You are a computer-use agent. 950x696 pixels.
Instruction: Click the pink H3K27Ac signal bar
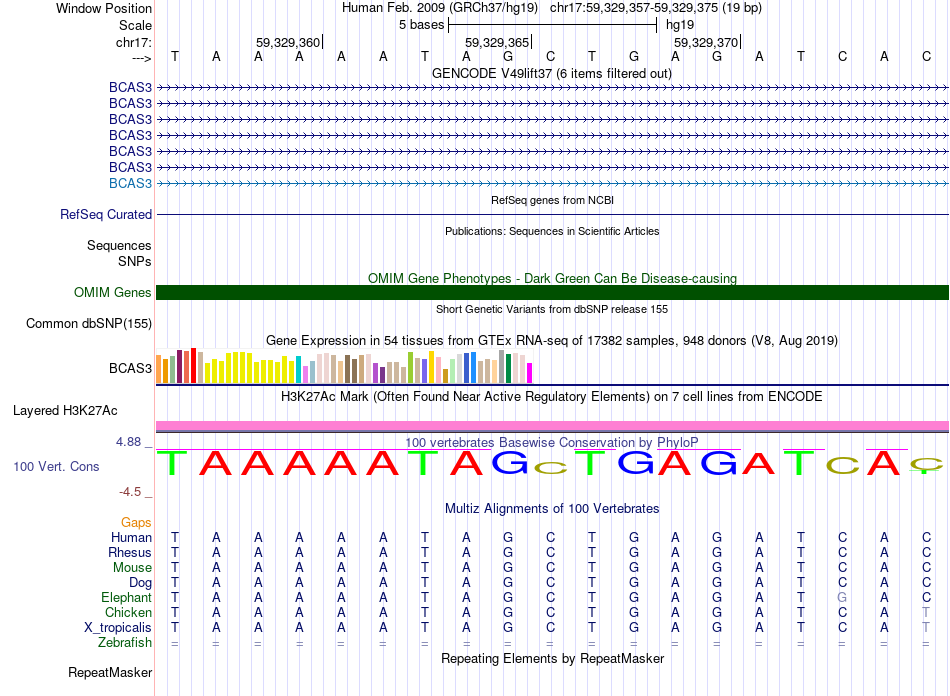pos(552,426)
